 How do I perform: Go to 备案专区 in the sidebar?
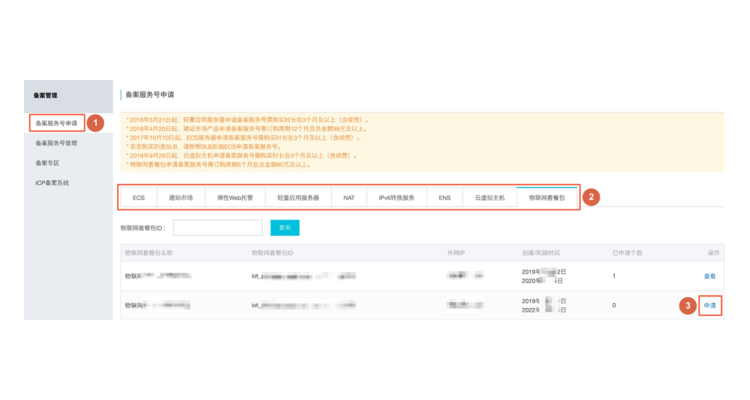point(47,163)
